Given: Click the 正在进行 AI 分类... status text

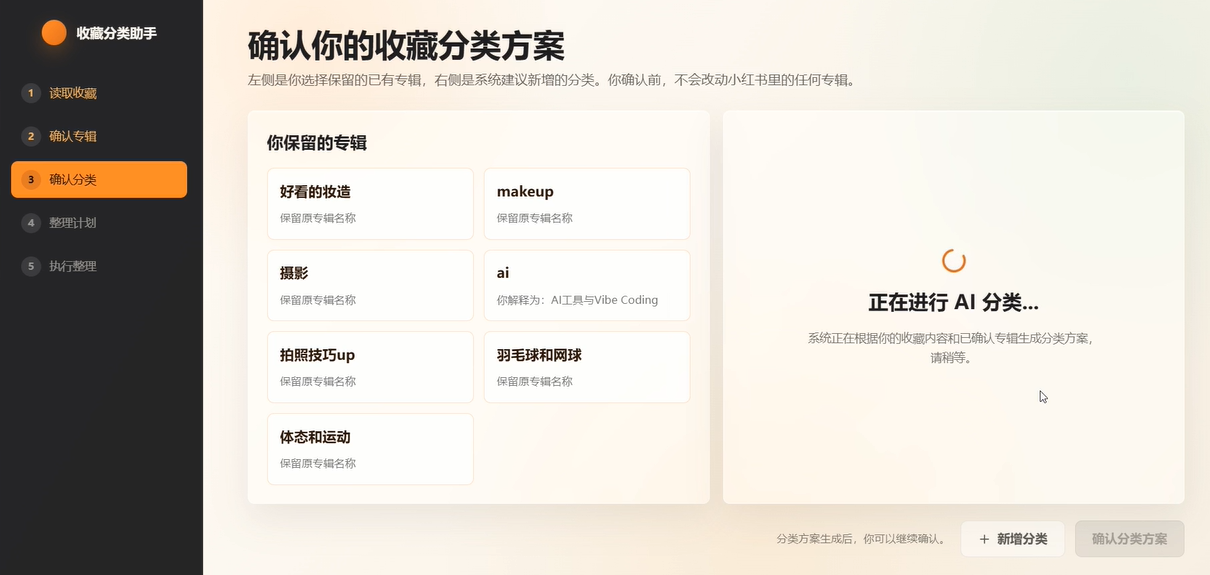Looking at the screenshot, I should [954, 302].
